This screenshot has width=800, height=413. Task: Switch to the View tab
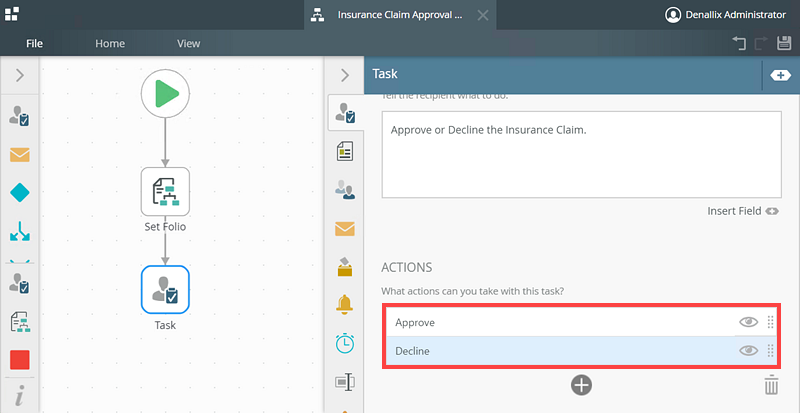click(x=188, y=44)
